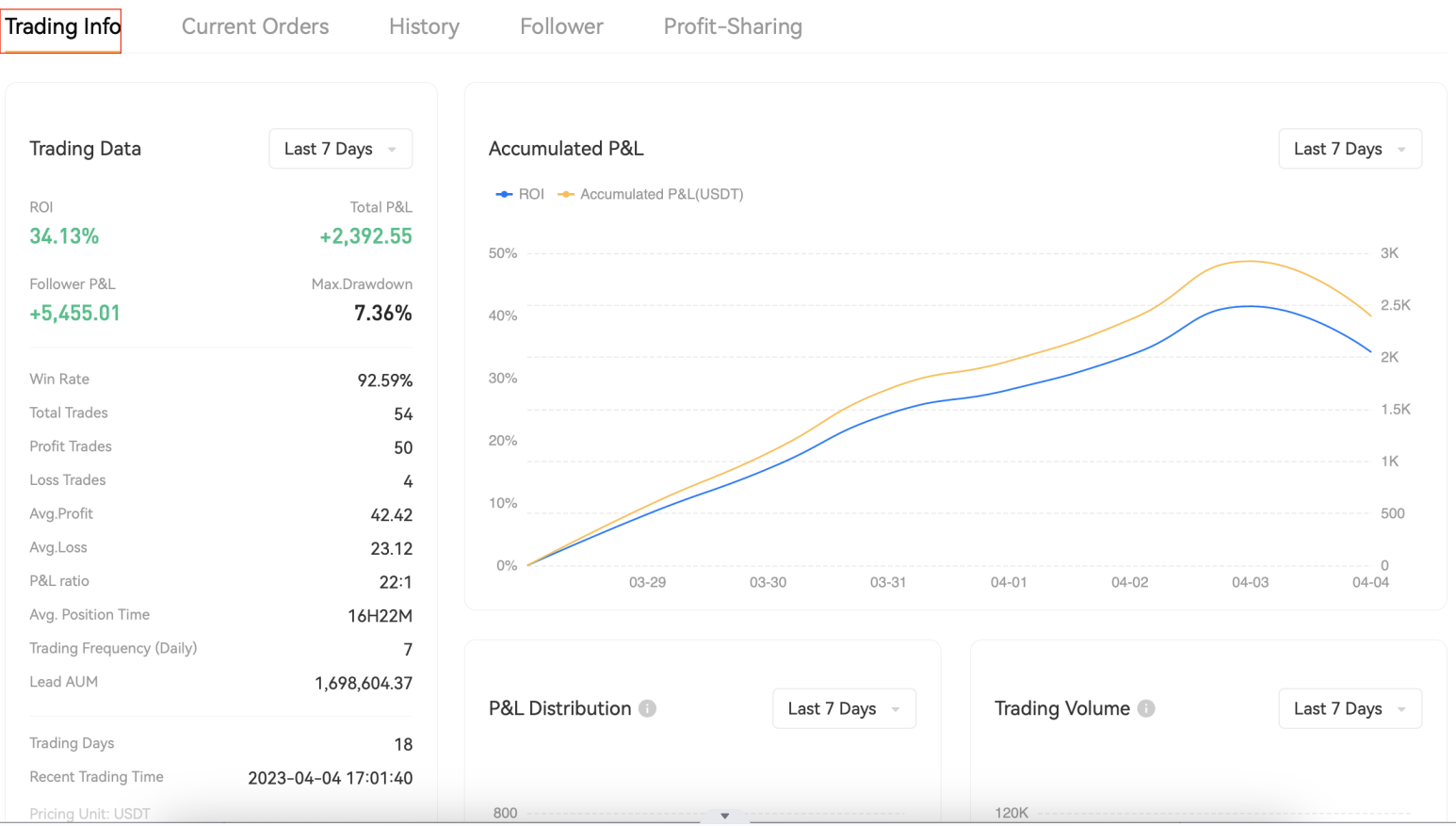Click the blue ROI legend marker
Image resolution: width=1456 pixels, height=826 pixels.
504,194
